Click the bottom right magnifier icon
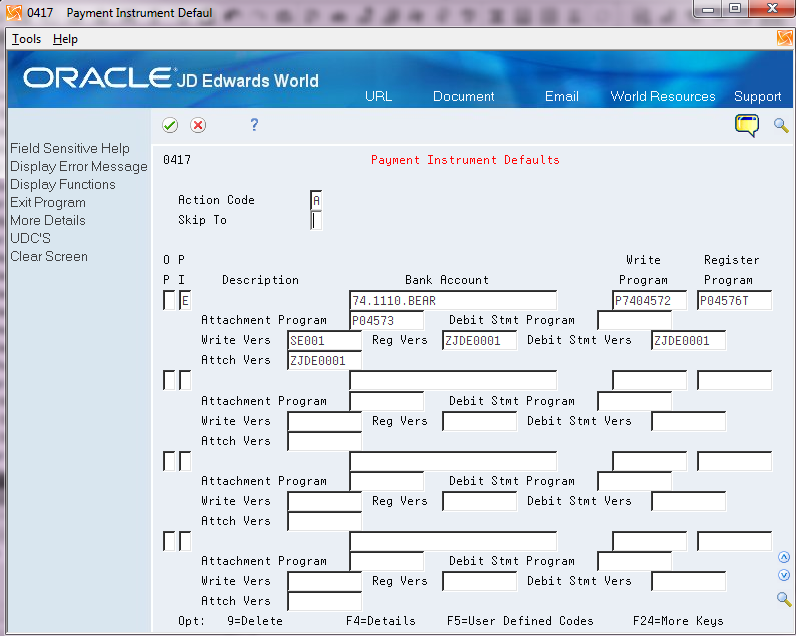 pyautogui.click(x=784, y=599)
